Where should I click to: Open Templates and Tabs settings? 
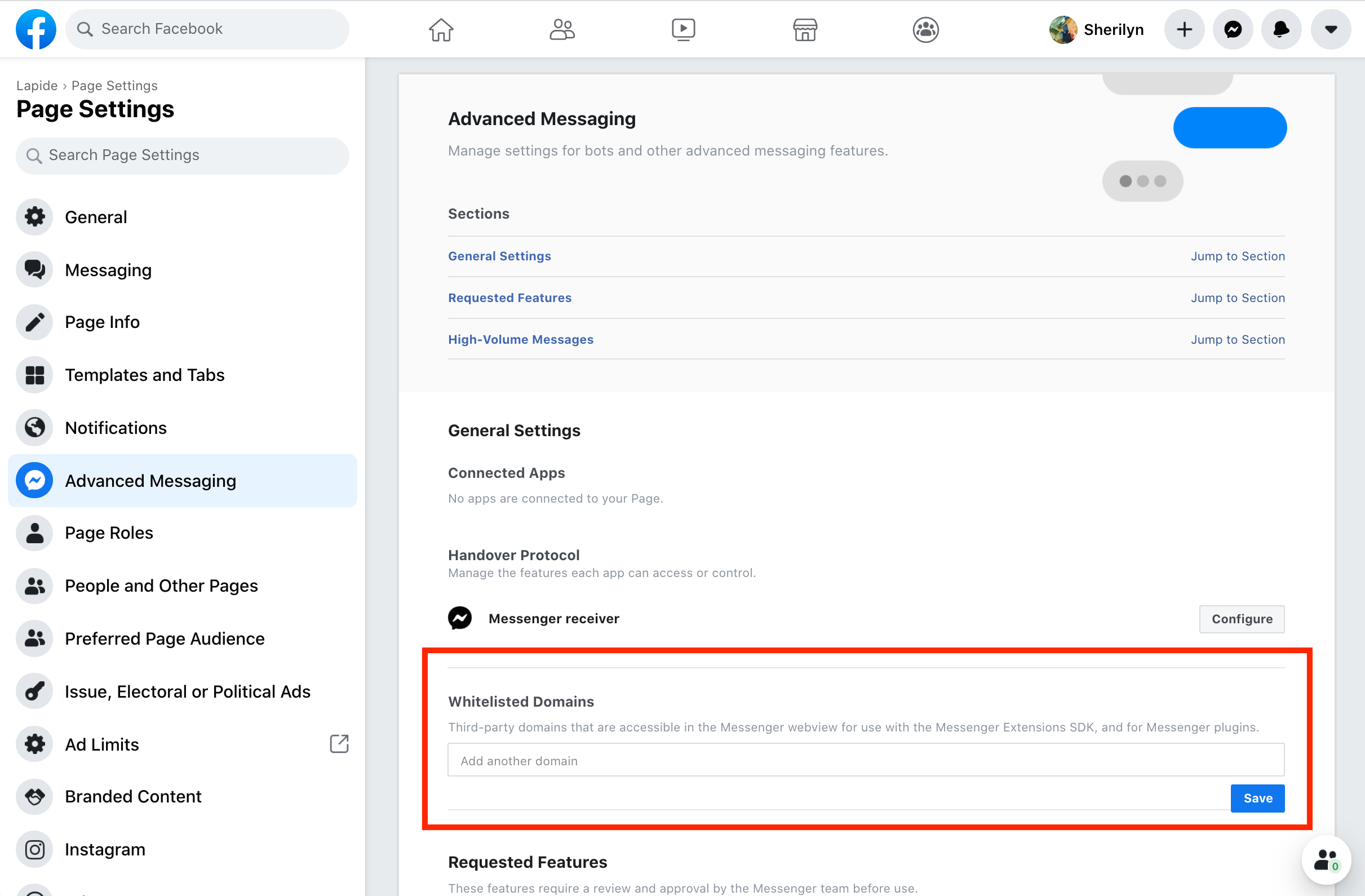[x=144, y=375]
